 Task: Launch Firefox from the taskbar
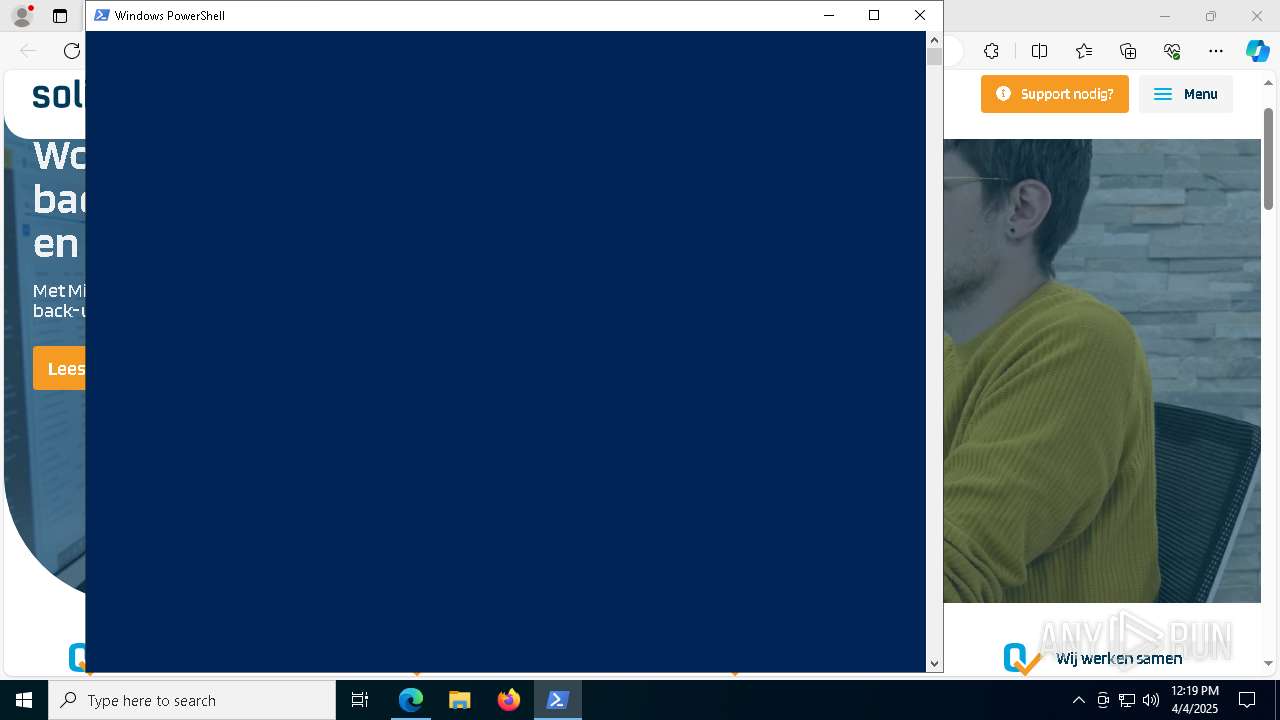coord(509,700)
